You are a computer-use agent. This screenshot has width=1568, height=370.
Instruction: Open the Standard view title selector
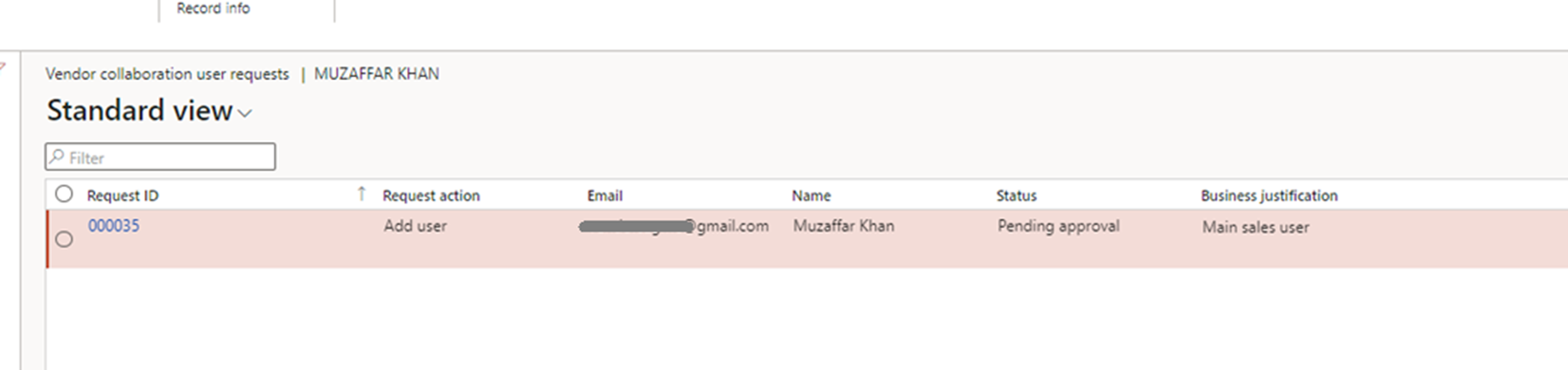(x=140, y=111)
